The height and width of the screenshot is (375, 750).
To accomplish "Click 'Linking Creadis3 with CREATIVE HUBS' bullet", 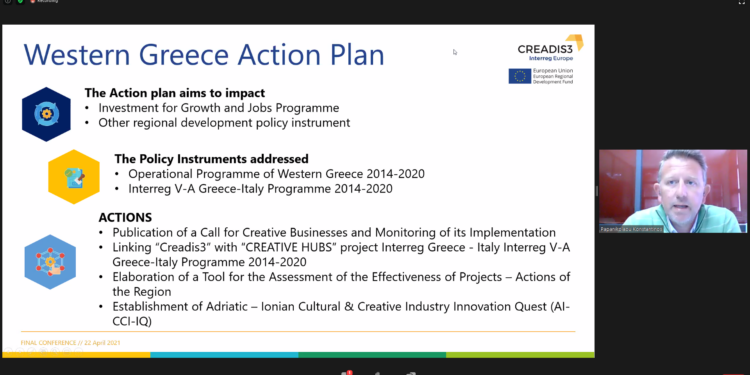I will pos(341,255).
